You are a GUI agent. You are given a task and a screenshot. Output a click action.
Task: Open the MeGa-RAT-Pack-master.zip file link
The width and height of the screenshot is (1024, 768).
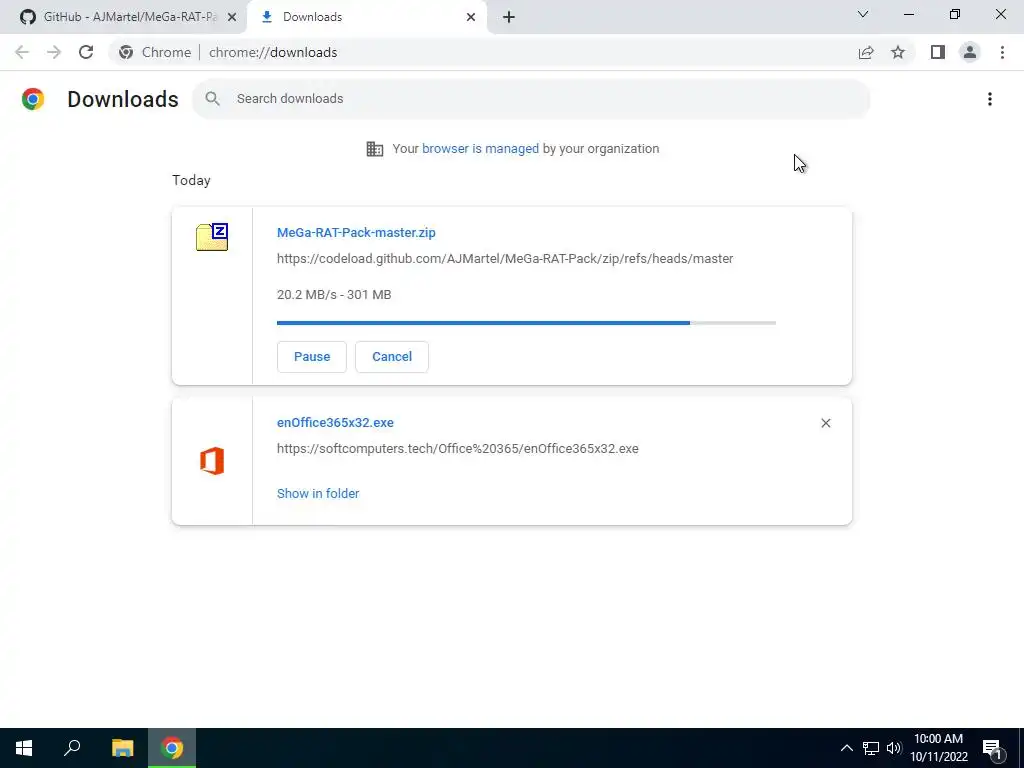pos(356,232)
